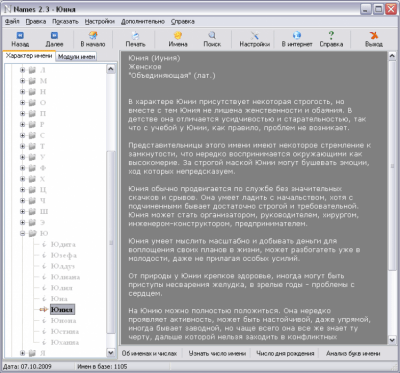Click the В интернет globe icon

click(297, 35)
